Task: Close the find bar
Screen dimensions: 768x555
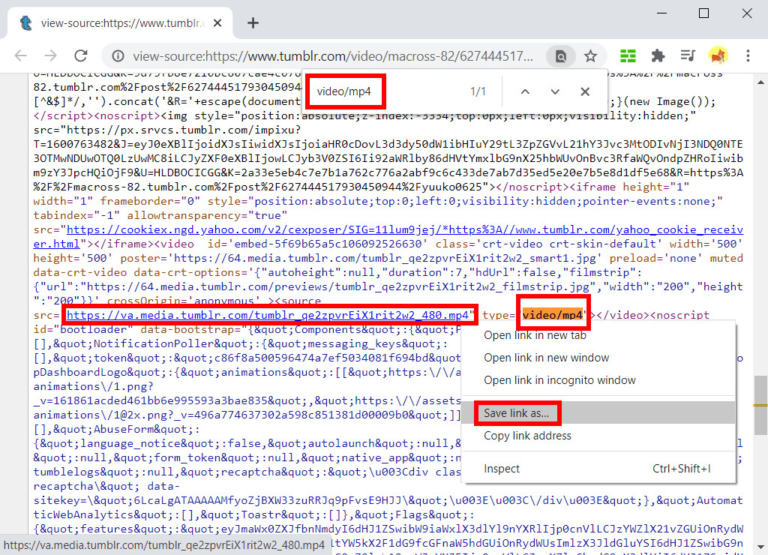Action: [585, 92]
